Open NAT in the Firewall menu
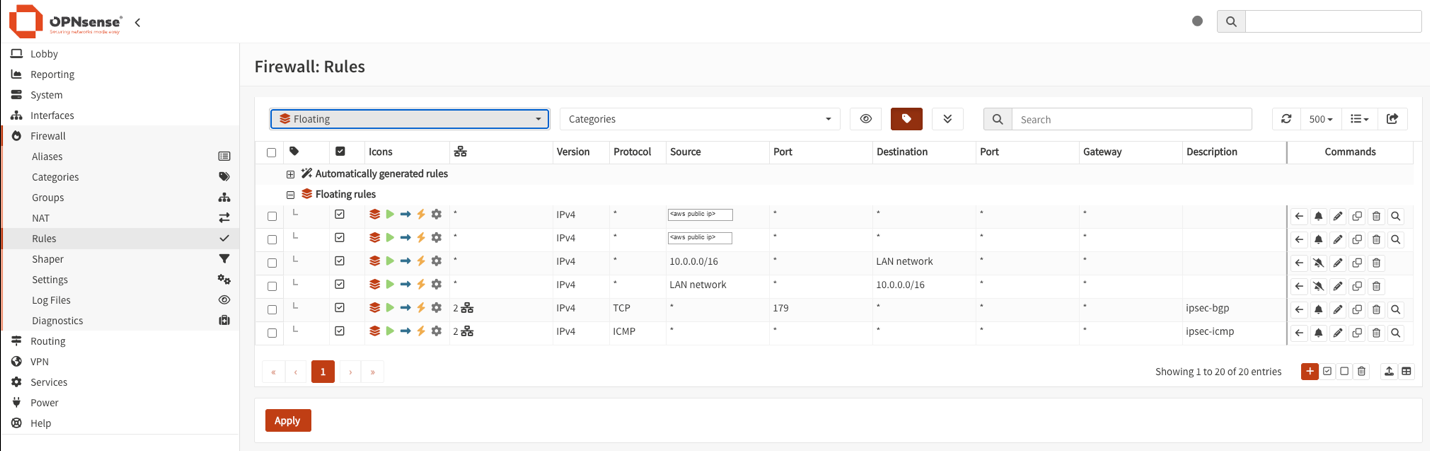 coord(120,218)
